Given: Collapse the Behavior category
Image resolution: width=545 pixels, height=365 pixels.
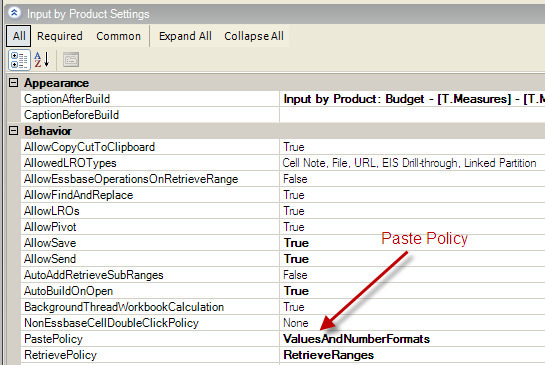Looking at the screenshot, I should pyautogui.click(x=14, y=131).
